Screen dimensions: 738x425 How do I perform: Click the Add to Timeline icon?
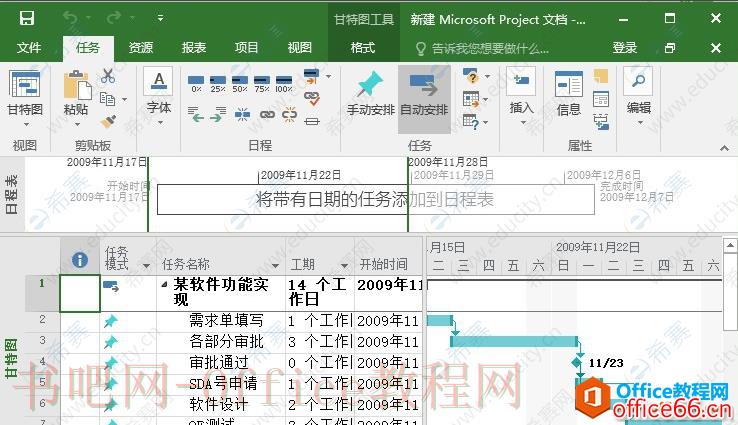[x=601, y=122]
